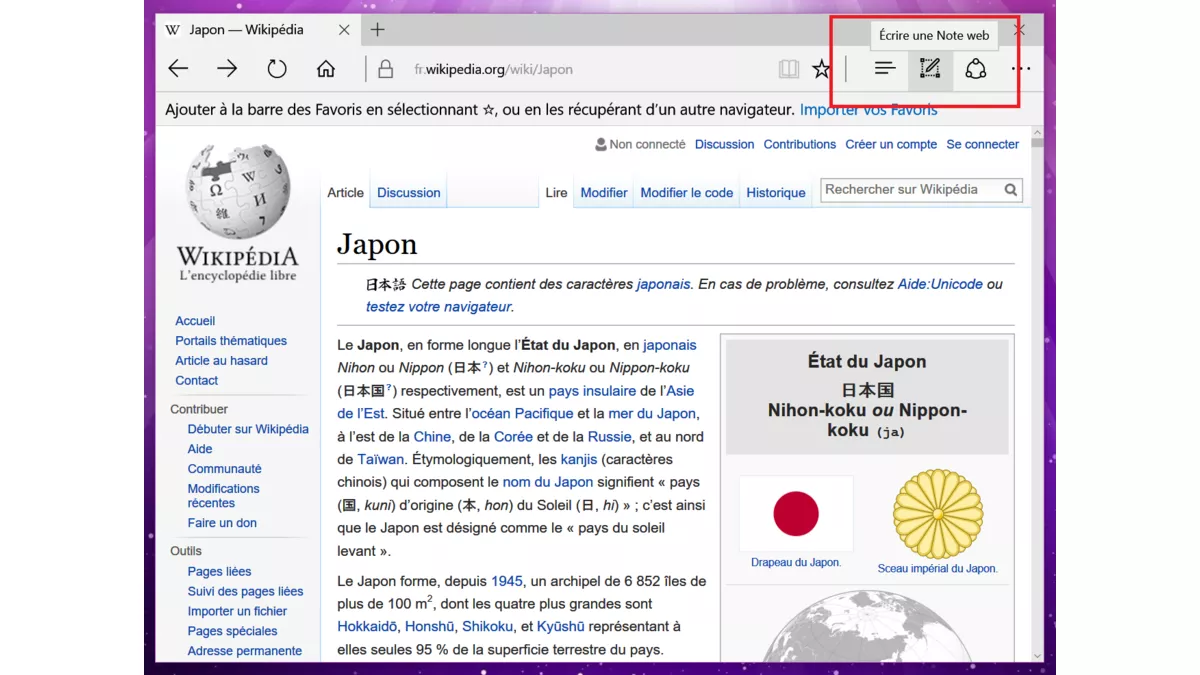
Task: Click Importer vos Favoris link
Action: [x=869, y=110]
